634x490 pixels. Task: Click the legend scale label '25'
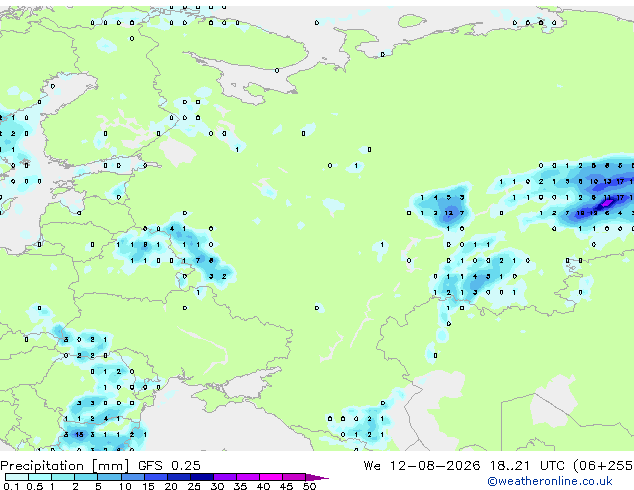coord(194,486)
